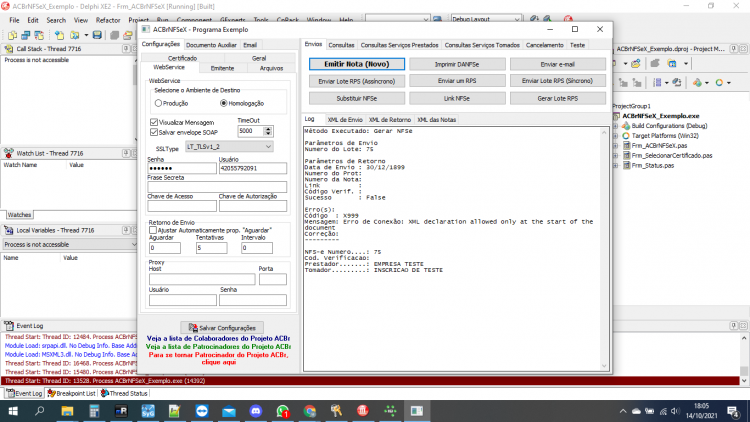The image size is (750, 422).
Task: Open the Documento Auxiliar tab
Action: tap(211, 45)
